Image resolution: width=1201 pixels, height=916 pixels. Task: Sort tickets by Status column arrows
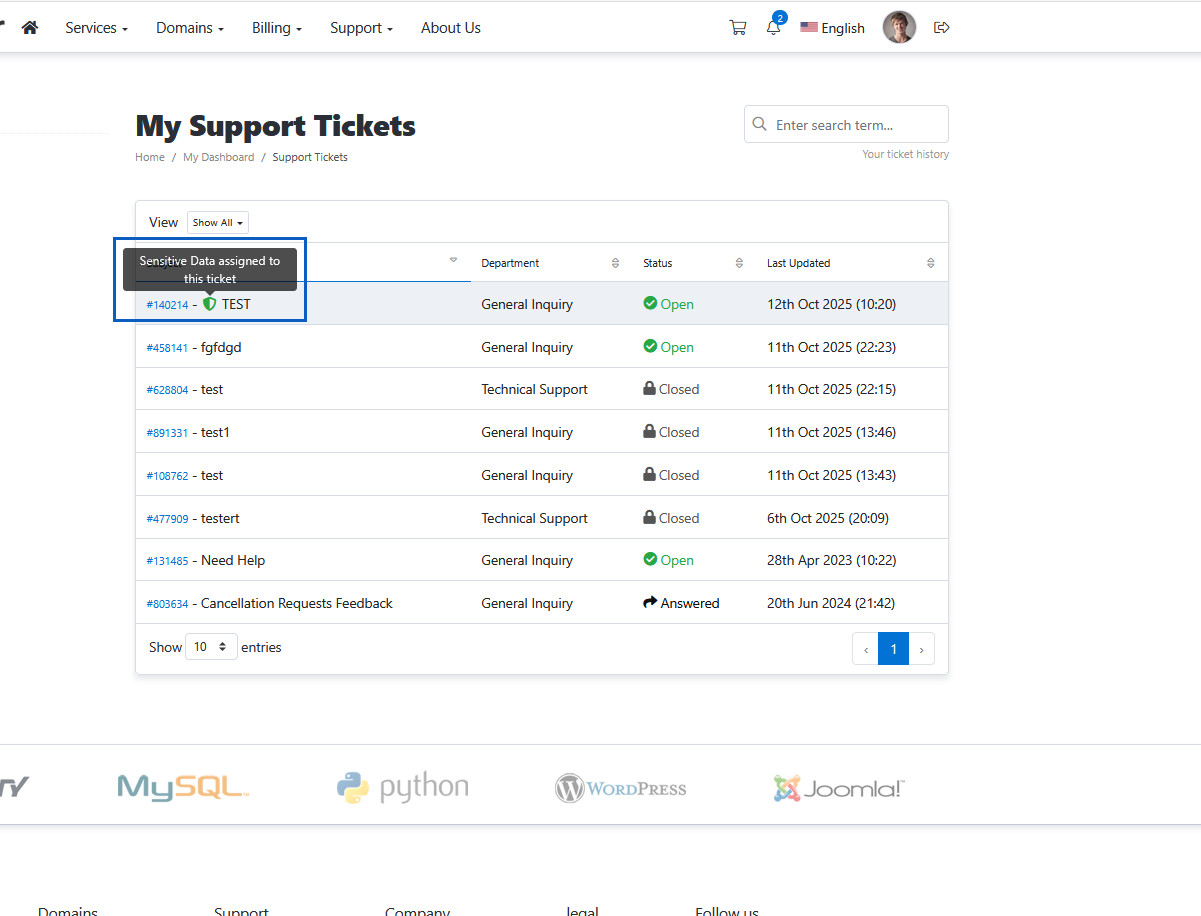pos(739,263)
